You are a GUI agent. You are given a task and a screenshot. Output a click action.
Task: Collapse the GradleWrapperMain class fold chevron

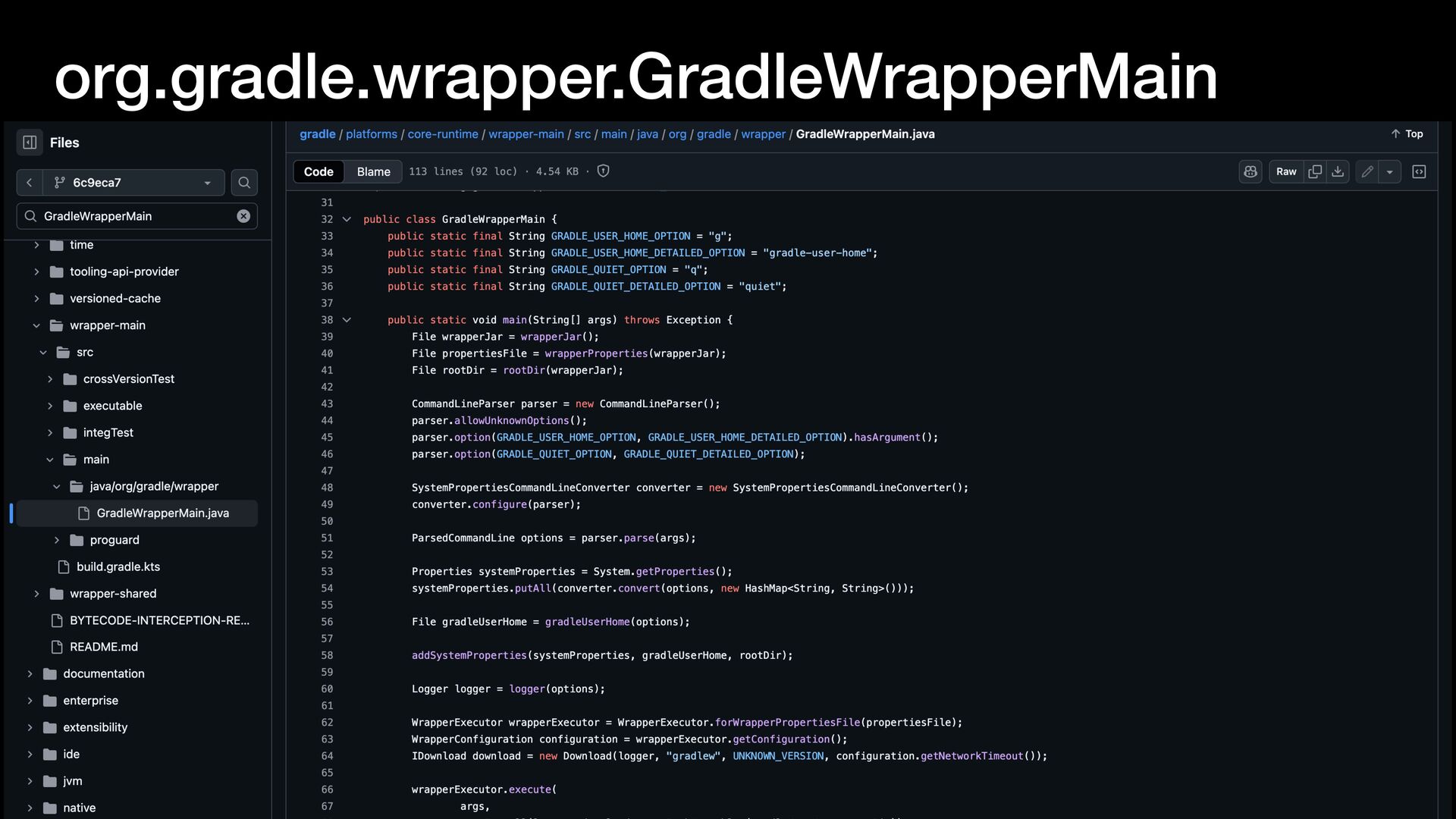click(x=347, y=219)
